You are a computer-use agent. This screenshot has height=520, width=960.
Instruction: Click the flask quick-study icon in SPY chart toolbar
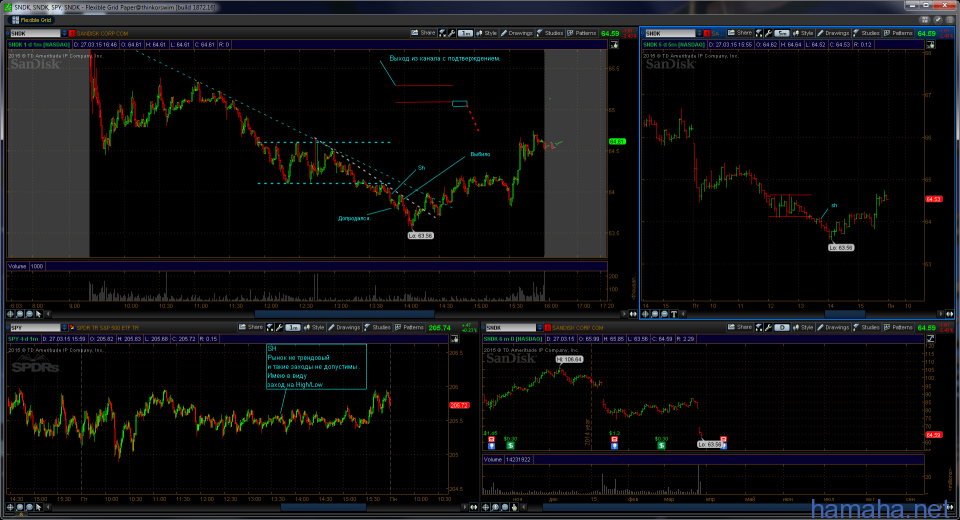(270, 328)
